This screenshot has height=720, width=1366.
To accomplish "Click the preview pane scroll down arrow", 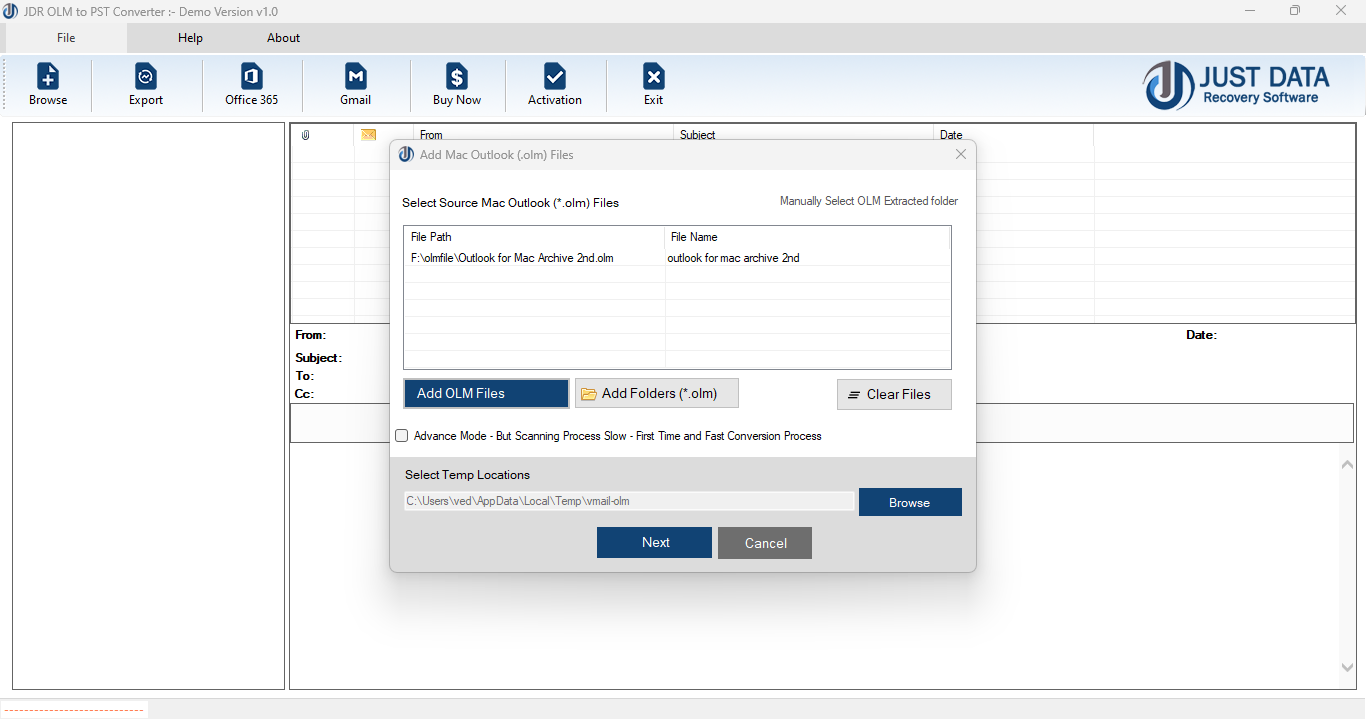I will tap(1346, 667).
